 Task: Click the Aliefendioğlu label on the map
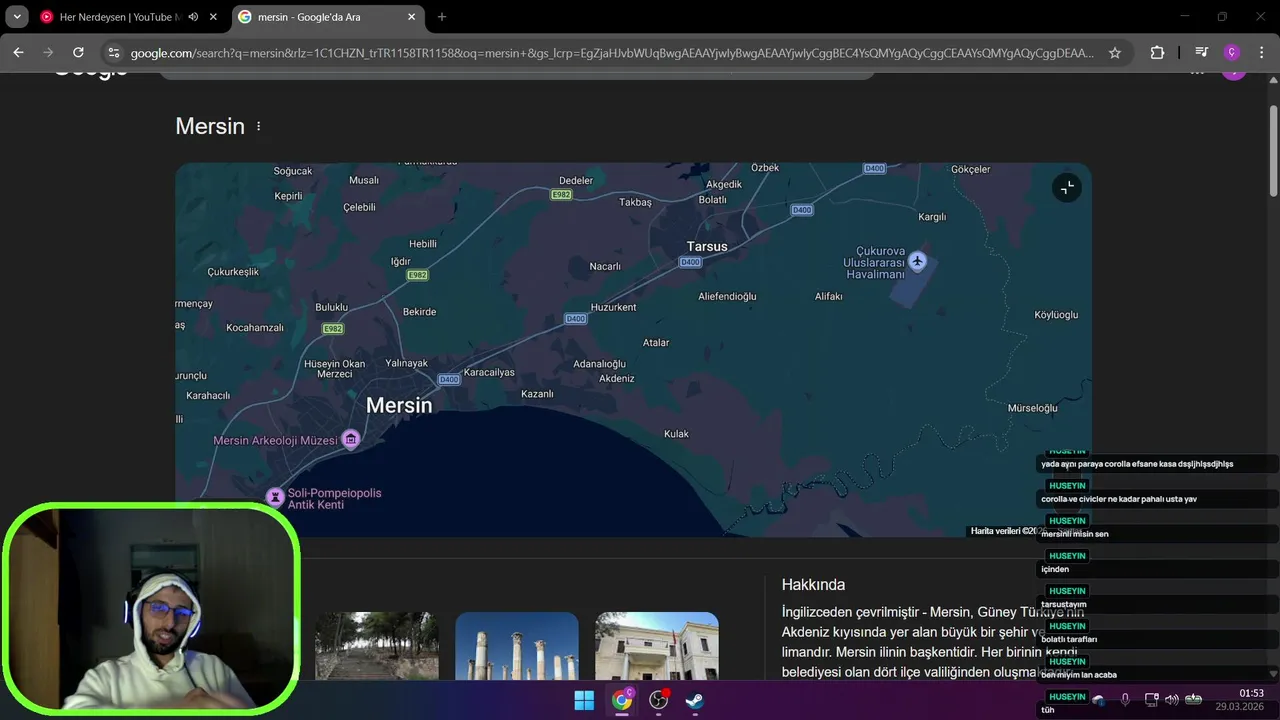(x=727, y=296)
